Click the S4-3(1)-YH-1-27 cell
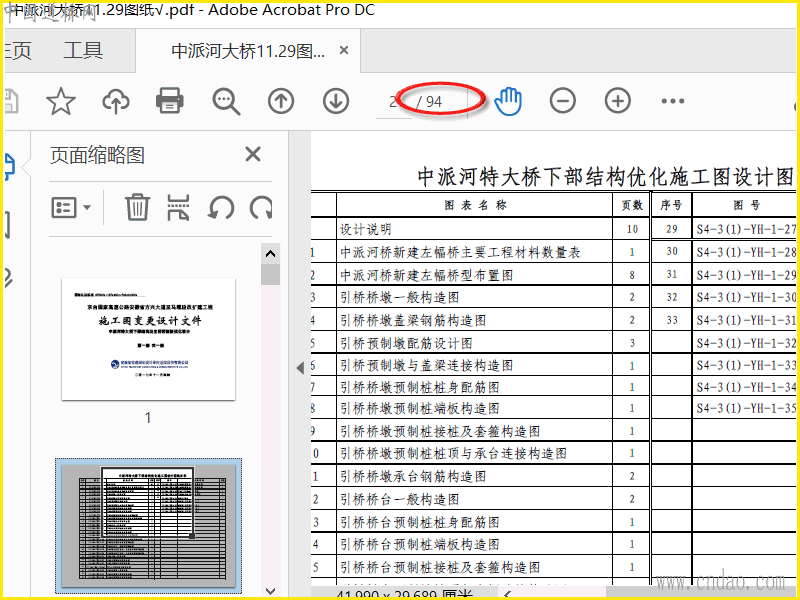 coord(746,229)
